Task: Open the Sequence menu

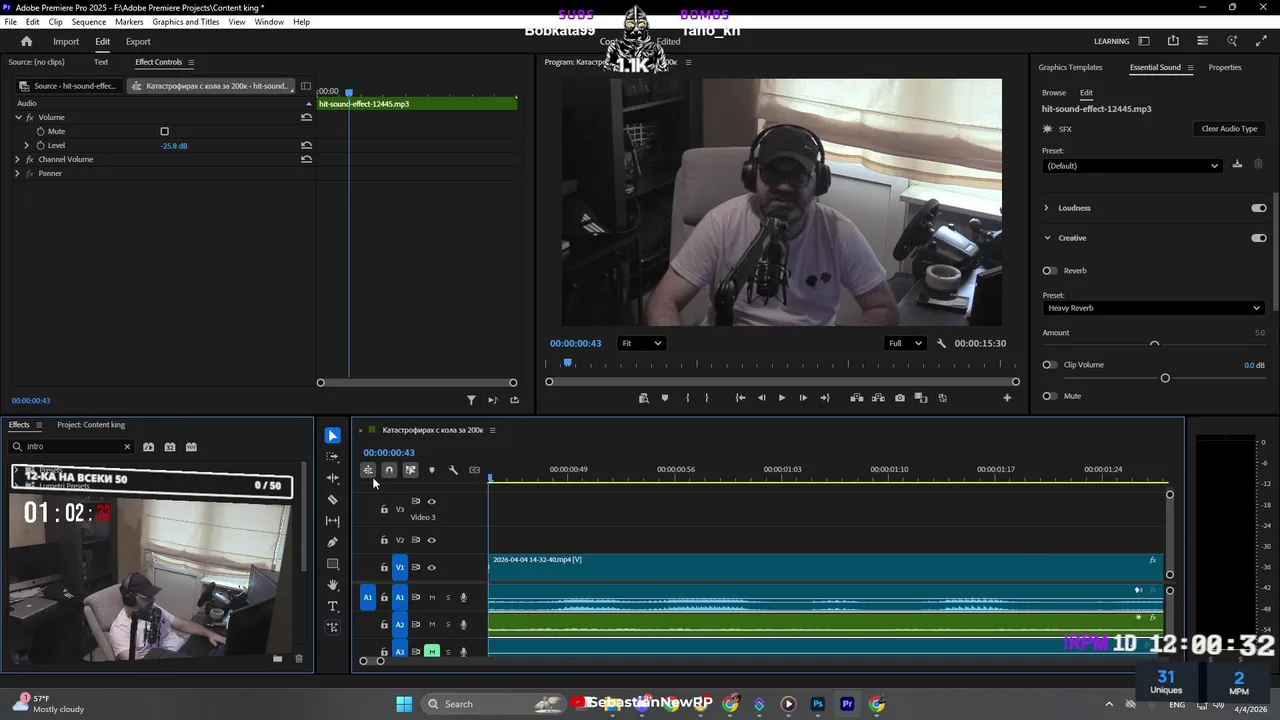Action: pos(89,22)
